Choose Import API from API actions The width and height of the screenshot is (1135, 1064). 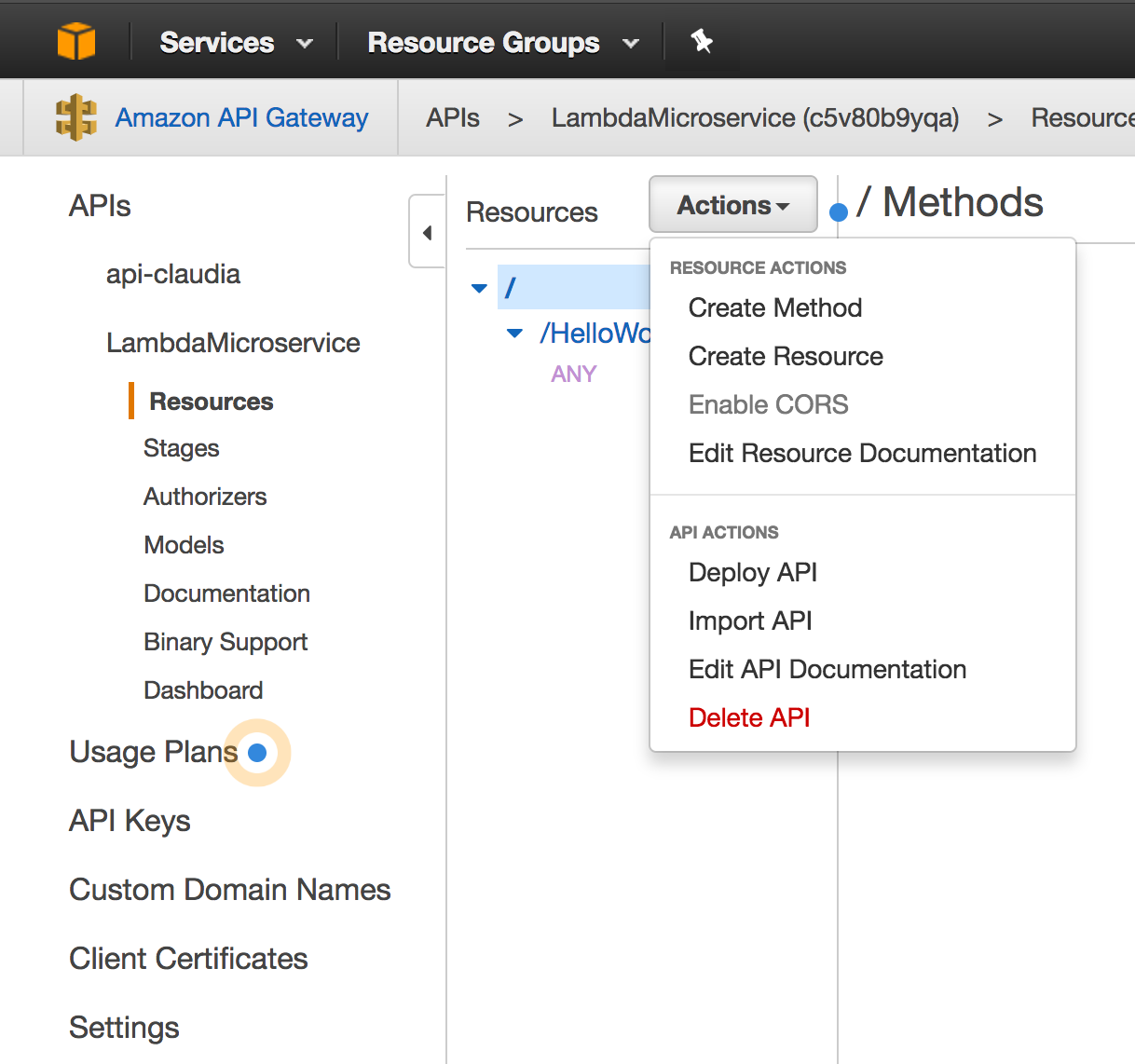[749, 621]
